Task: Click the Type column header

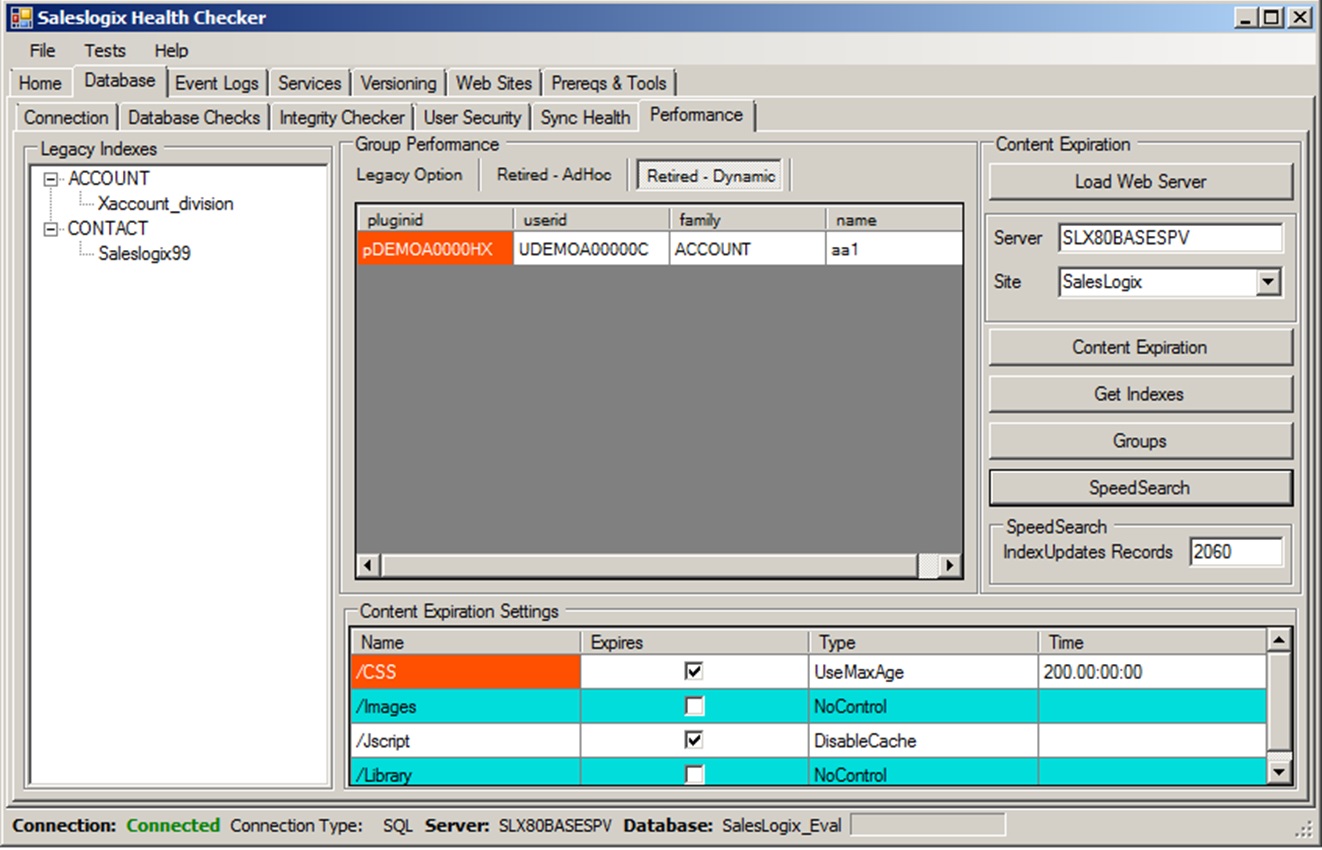Action: 923,642
